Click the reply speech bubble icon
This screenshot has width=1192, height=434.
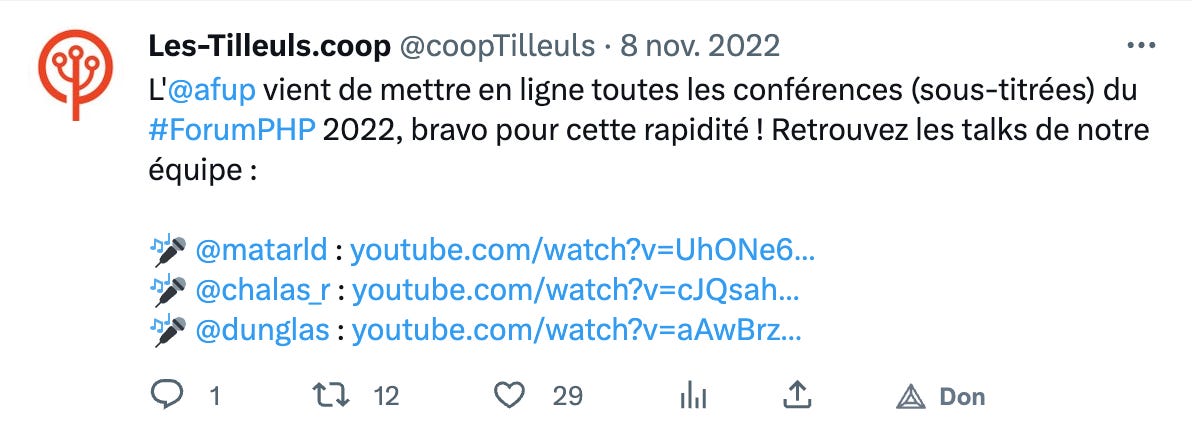point(166,395)
